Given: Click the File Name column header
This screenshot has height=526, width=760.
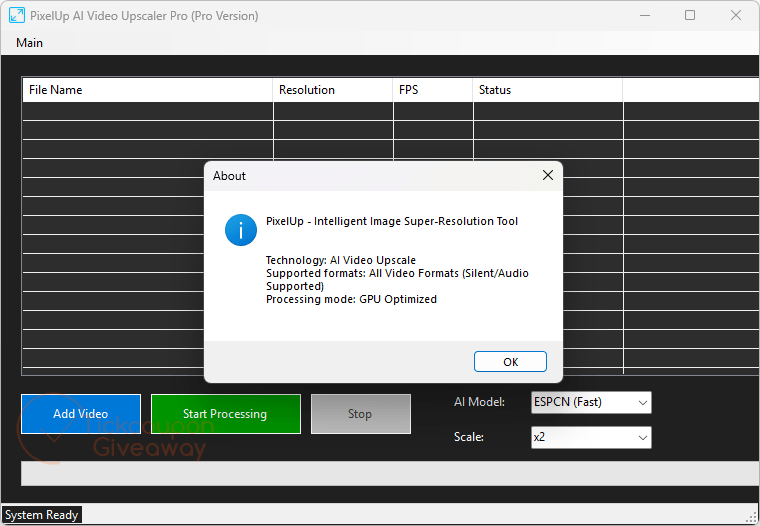Looking at the screenshot, I should (148, 90).
